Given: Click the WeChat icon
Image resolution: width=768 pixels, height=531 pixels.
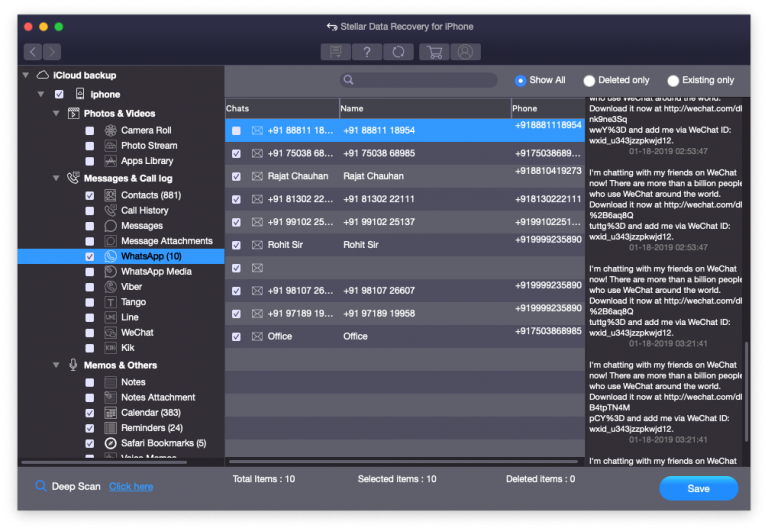Looking at the screenshot, I should 111,332.
